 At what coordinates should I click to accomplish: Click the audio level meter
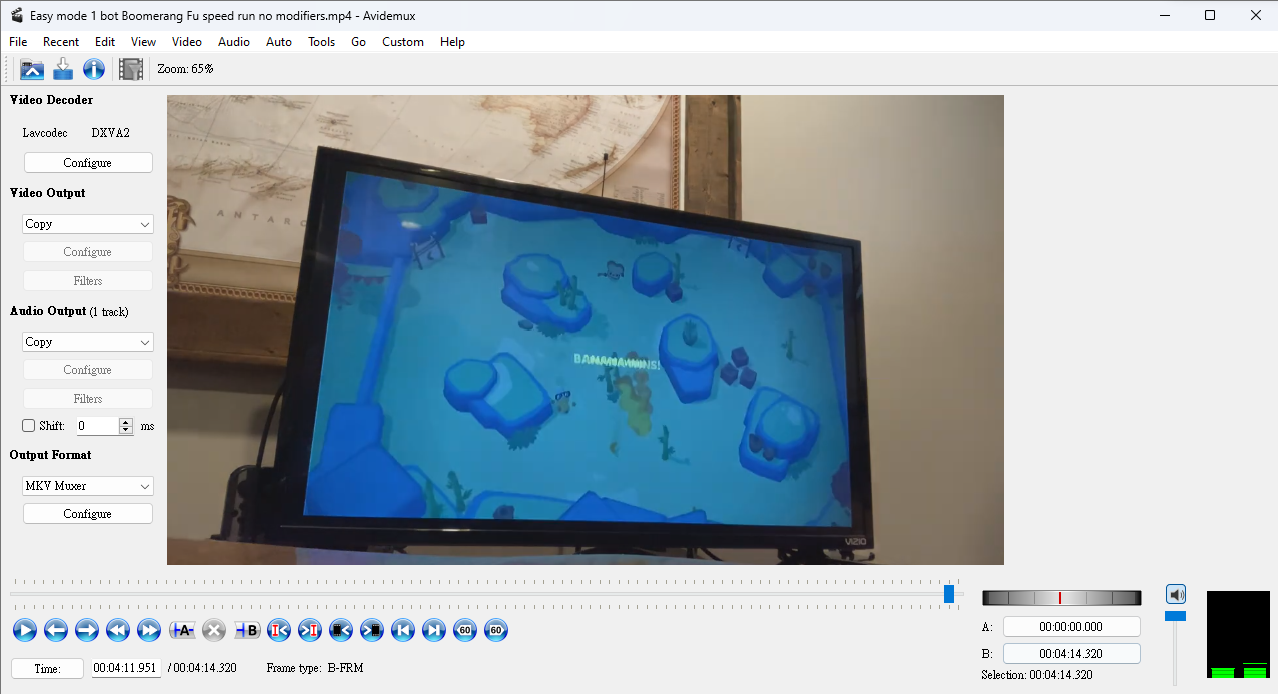(1238, 636)
